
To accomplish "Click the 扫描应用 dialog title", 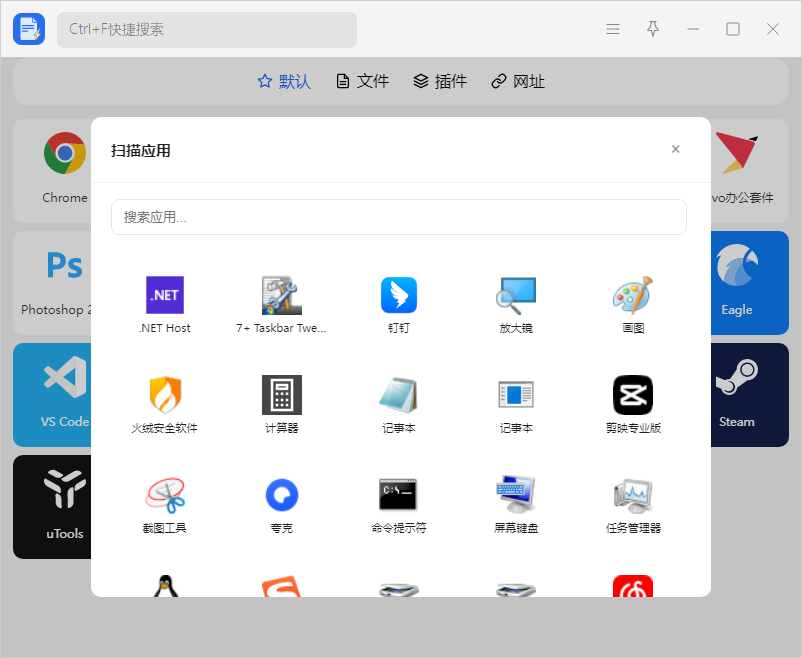I will point(141,151).
